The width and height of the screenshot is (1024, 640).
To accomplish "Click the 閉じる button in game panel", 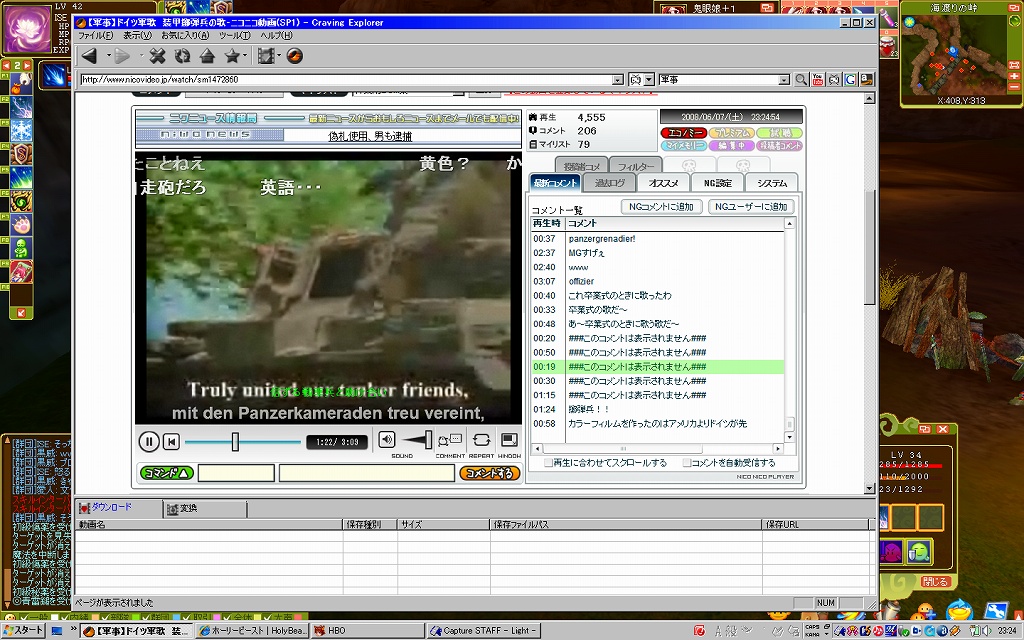I will click(x=935, y=582).
